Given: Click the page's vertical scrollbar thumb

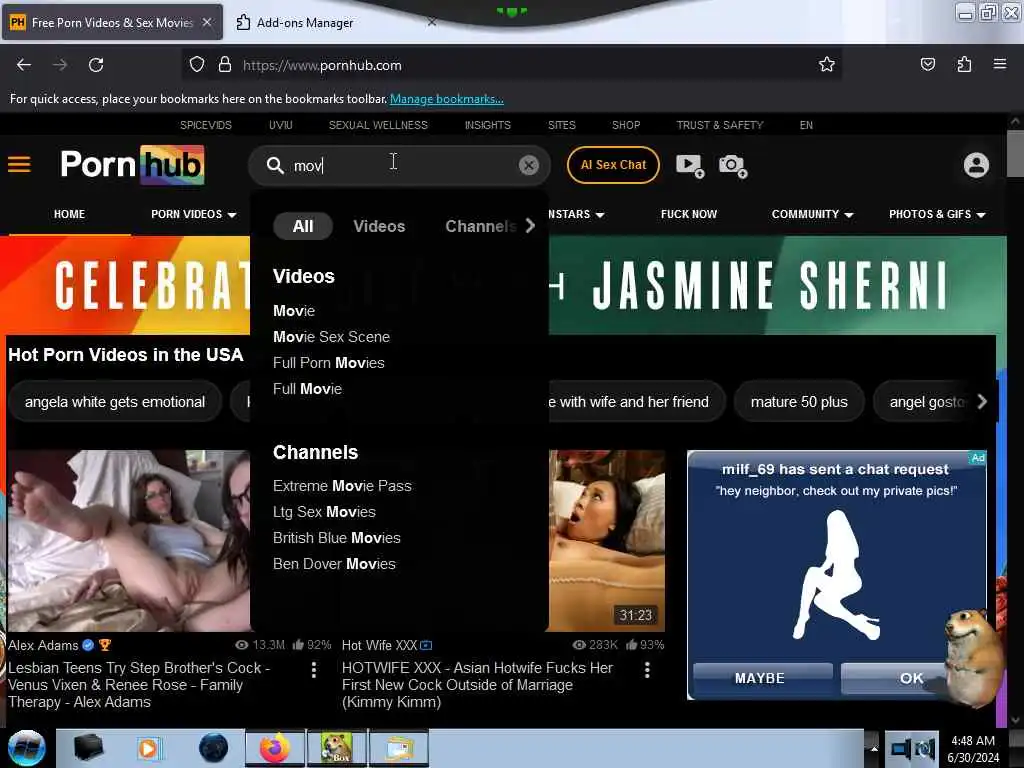Looking at the screenshot, I should pyautogui.click(x=1015, y=154).
